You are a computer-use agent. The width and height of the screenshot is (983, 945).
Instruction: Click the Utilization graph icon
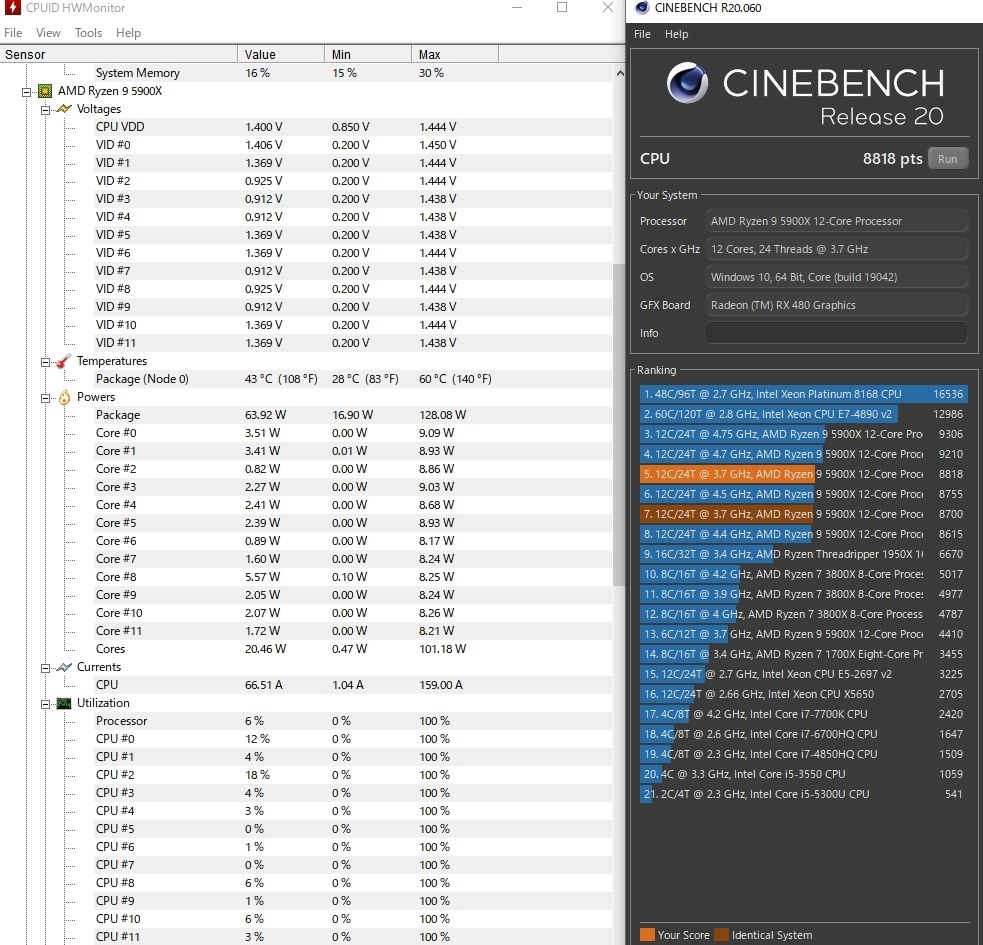(64, 703)
